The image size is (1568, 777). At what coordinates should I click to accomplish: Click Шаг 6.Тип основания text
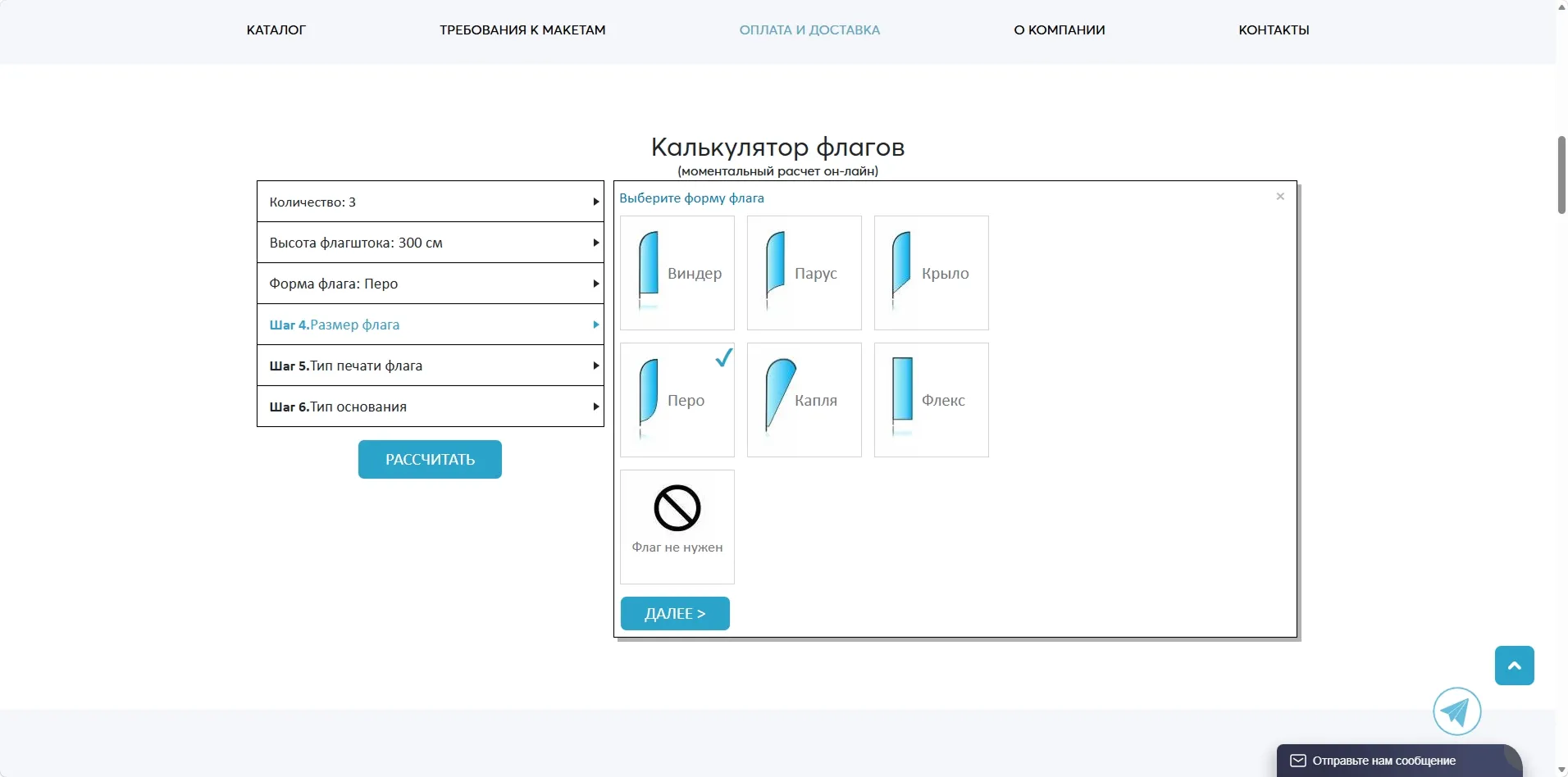coord(338,407)
